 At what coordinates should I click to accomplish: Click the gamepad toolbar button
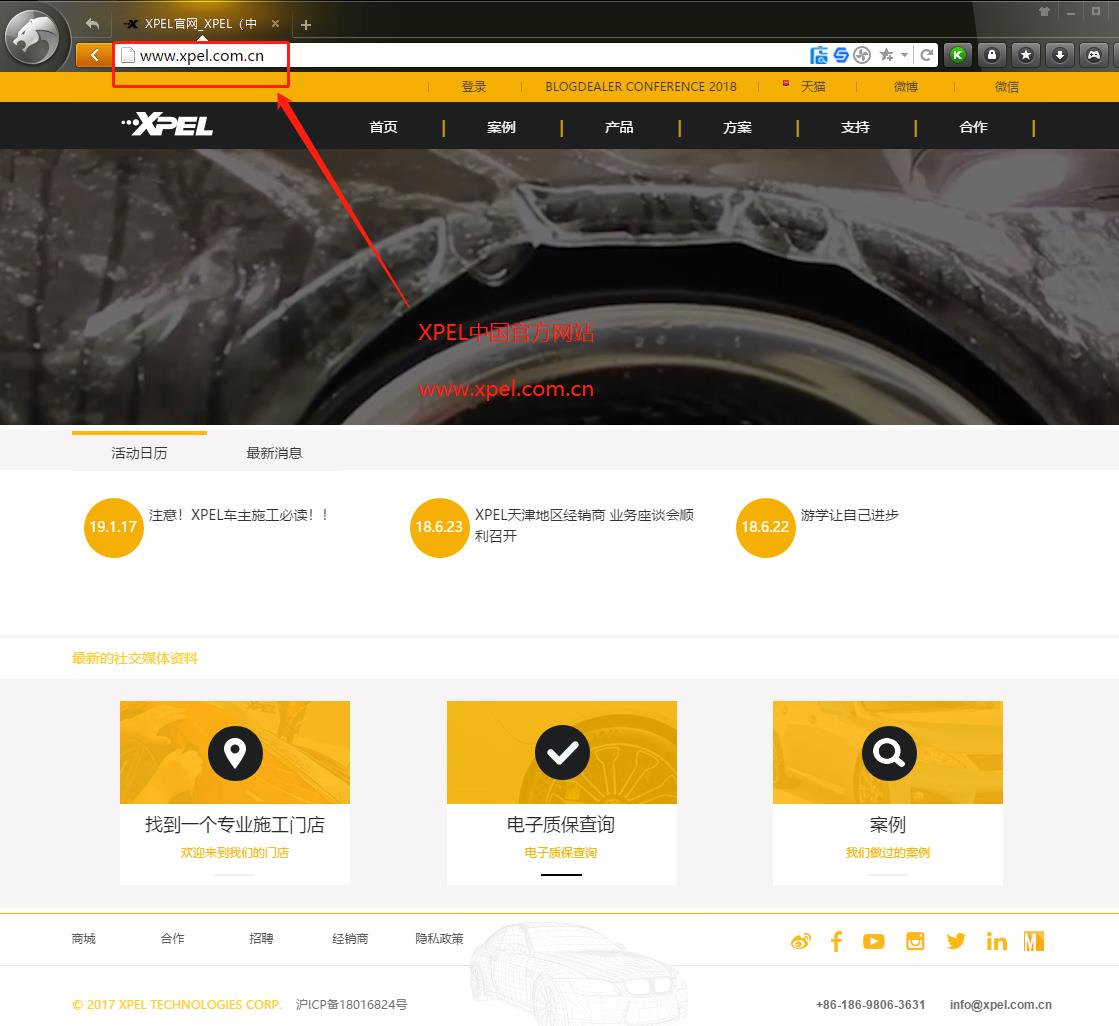[x=1094, y=55]
